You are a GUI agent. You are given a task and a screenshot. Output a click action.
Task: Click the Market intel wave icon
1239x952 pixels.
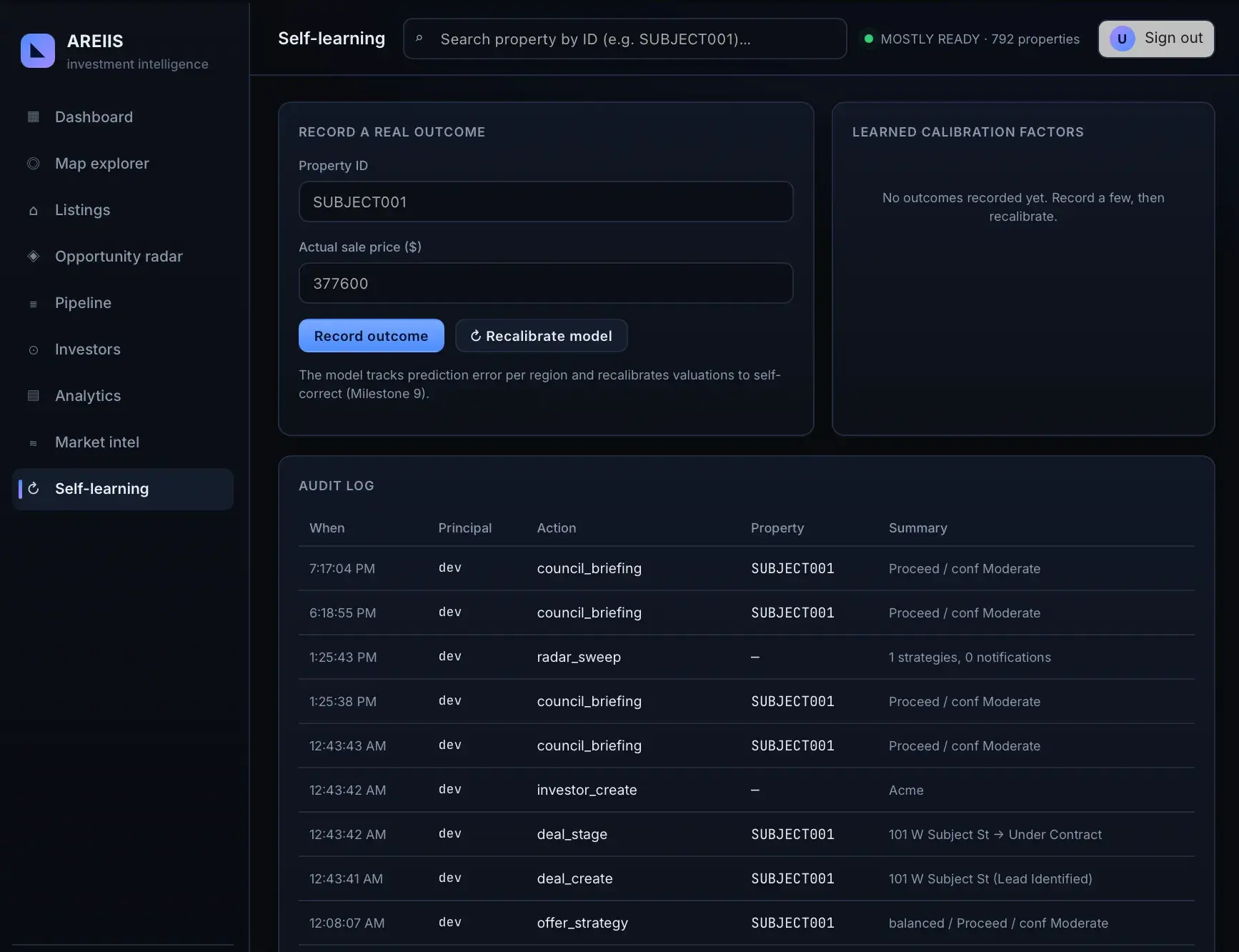click(x=33, y=442)
